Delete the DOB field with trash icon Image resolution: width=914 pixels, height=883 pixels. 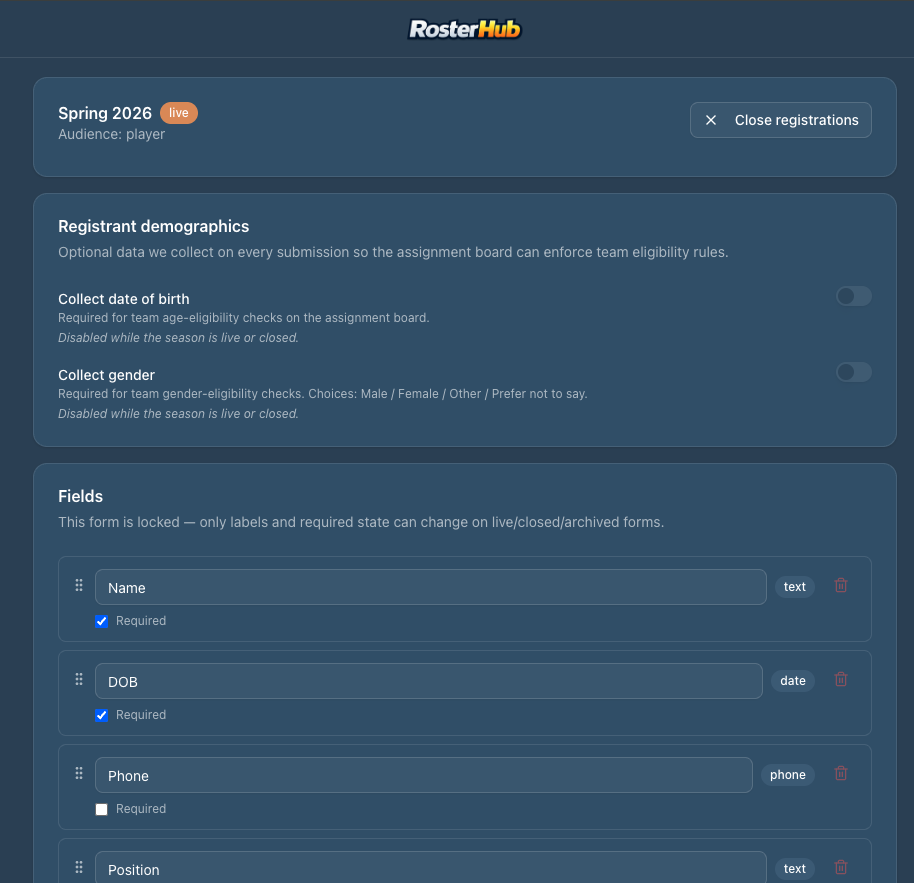(841, 679)
